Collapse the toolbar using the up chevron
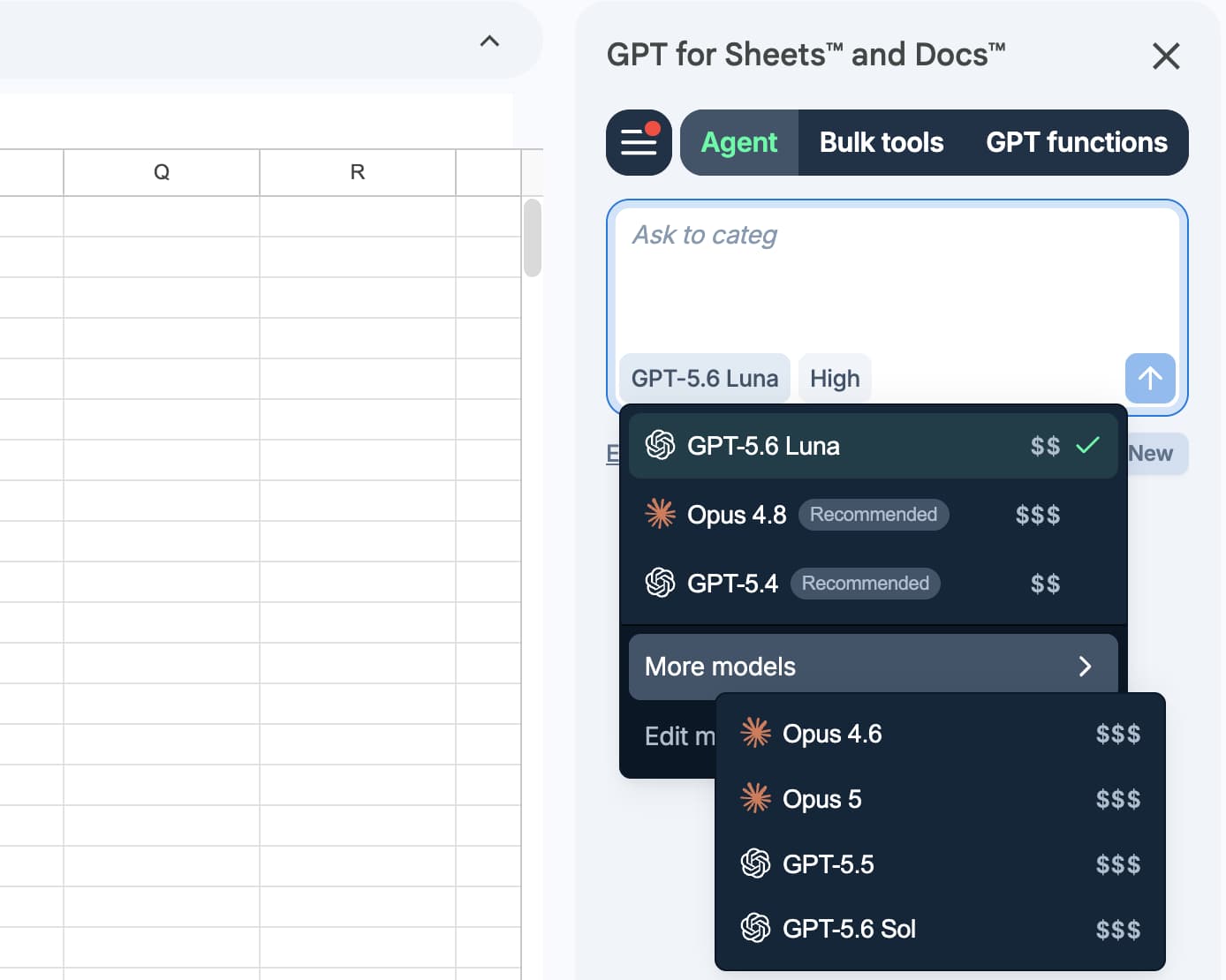 [489, 41]
